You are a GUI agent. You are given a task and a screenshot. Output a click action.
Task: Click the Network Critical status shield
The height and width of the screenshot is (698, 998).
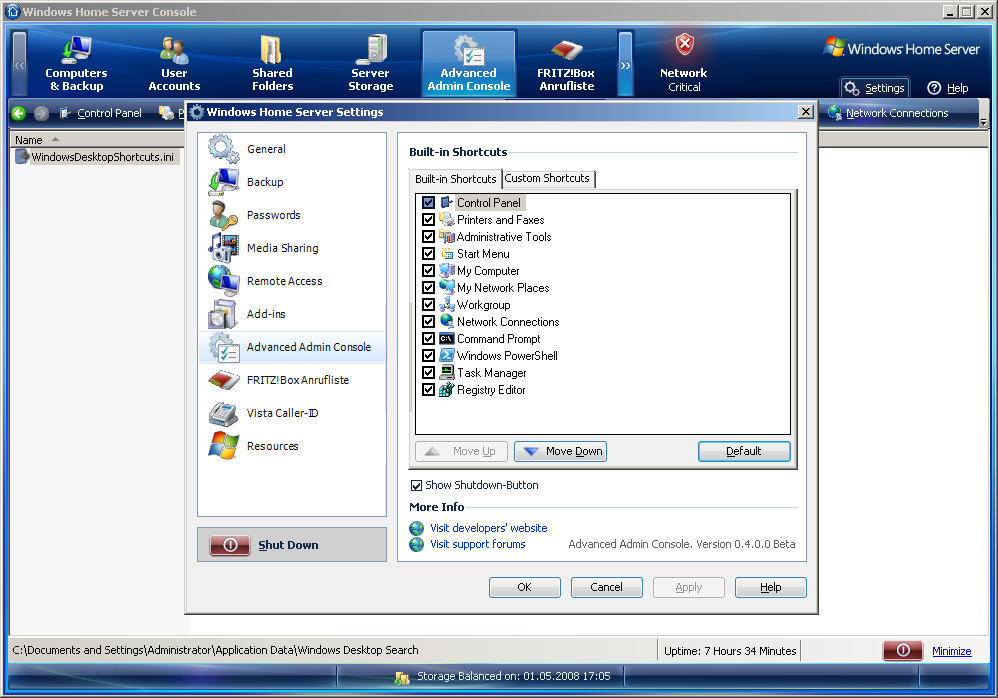click(684, 45)
